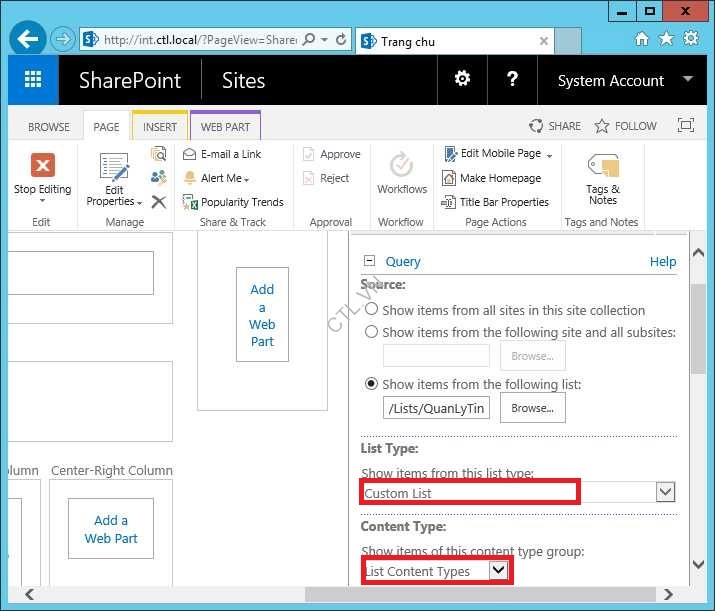
Task: Click the Help link in Query pane
Action: pyautogui.click(x=663, y=261)
